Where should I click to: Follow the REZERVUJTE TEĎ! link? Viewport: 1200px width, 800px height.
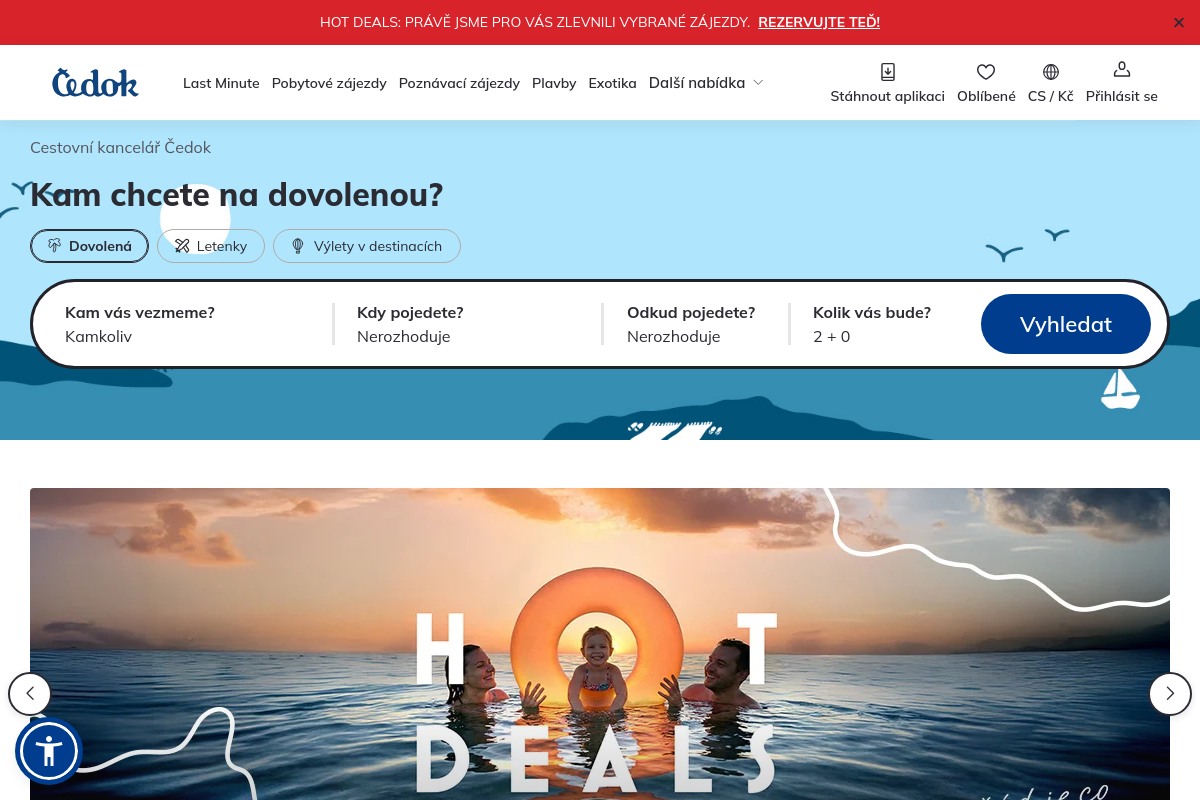[x=818, y=22]
